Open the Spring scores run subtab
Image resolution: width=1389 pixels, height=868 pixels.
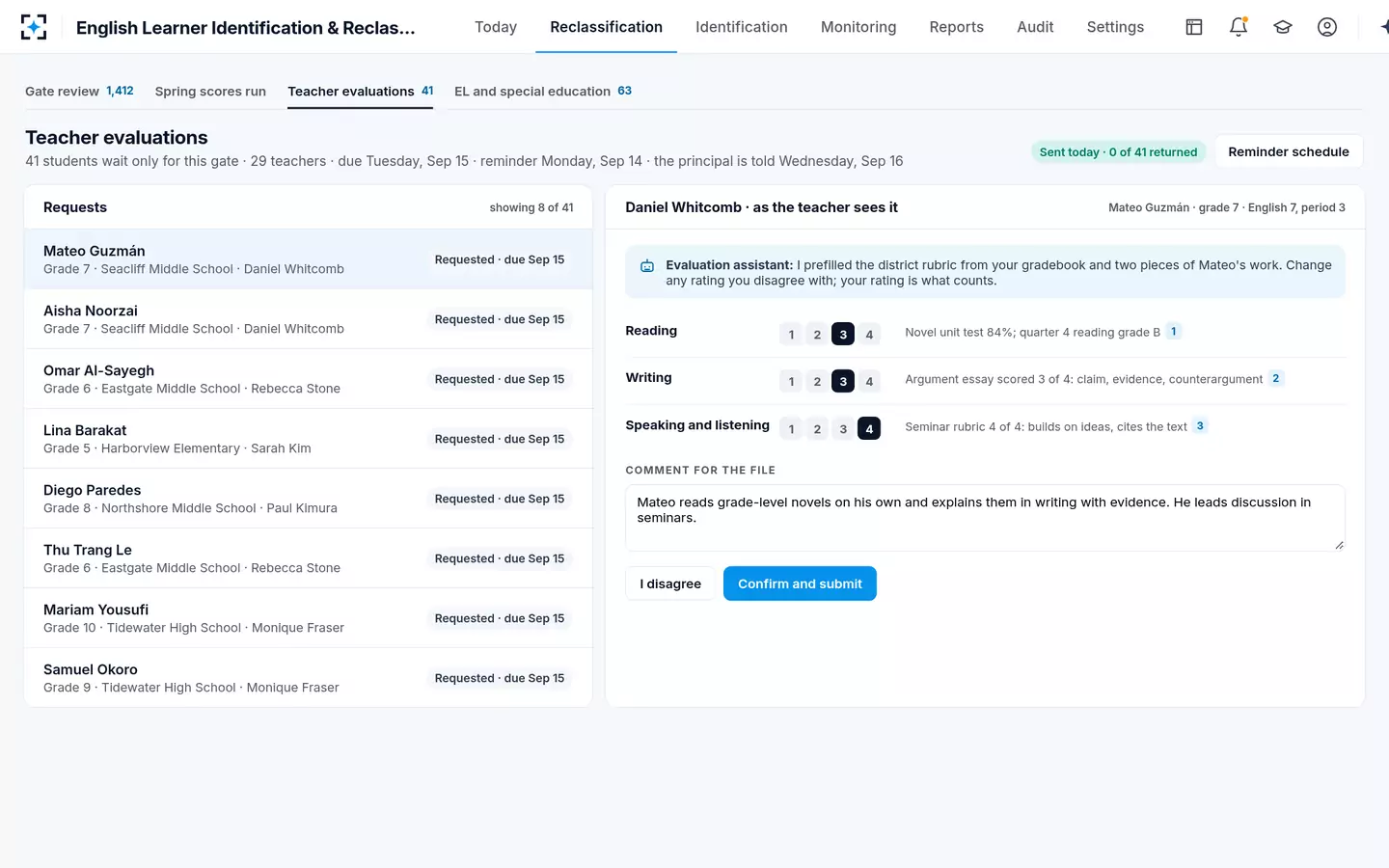210,92
